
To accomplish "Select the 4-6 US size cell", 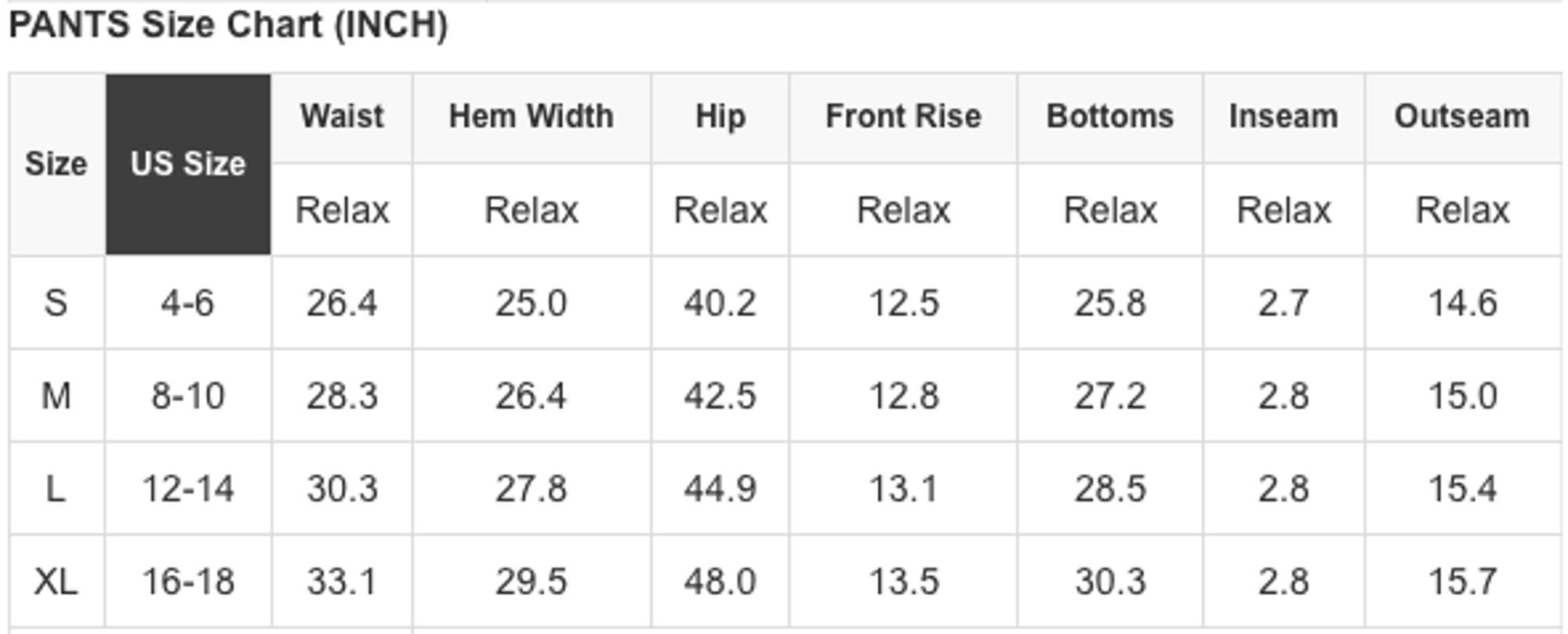I will tap(188, 303).
